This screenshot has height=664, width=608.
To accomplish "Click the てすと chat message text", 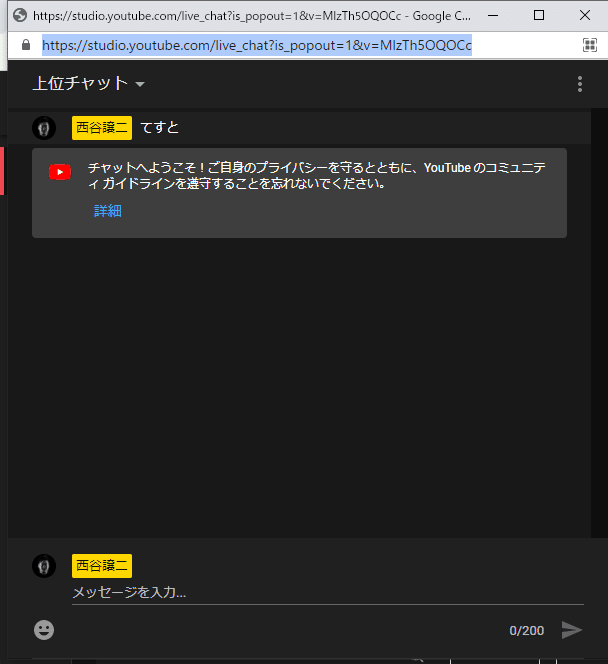I will coord(160,128).
